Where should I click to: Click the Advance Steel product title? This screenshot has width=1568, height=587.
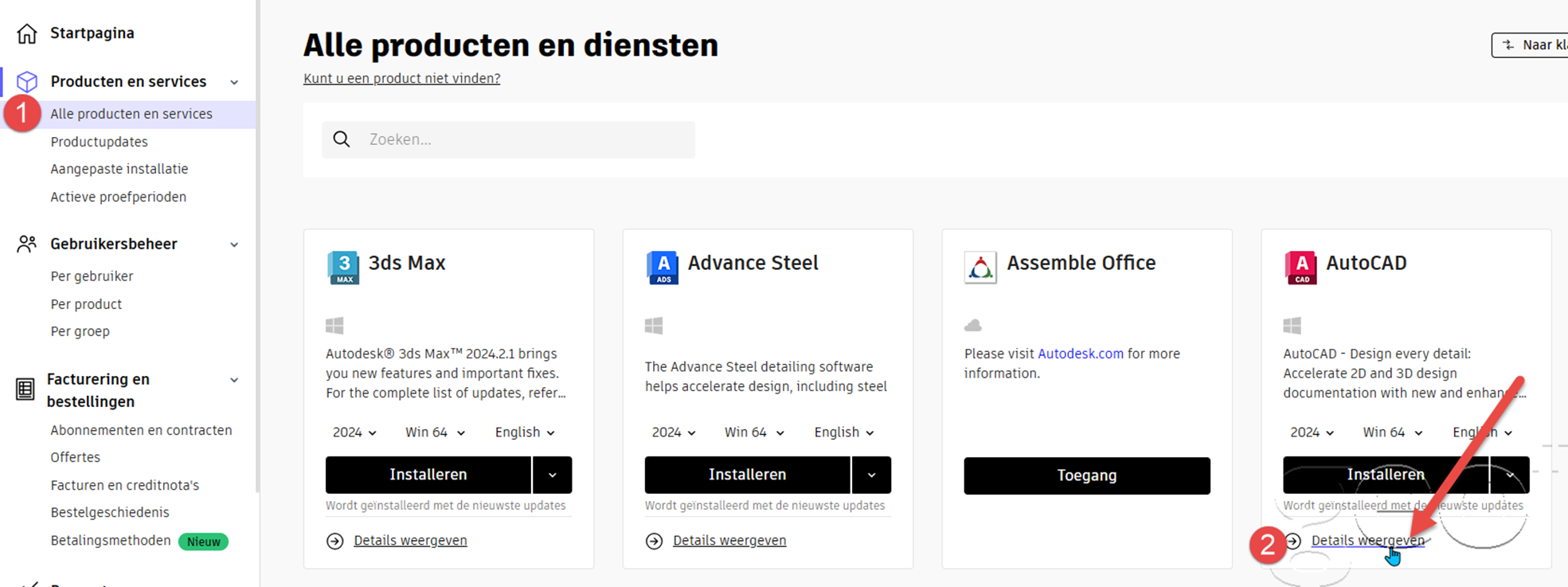tap(753, 263)
